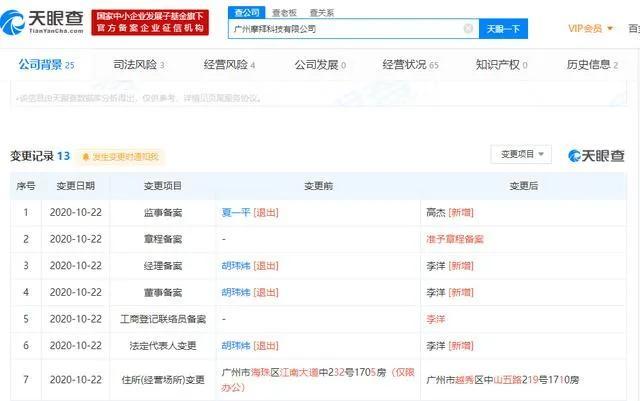Clear the search box with the X icon

[x=468, y=29]
